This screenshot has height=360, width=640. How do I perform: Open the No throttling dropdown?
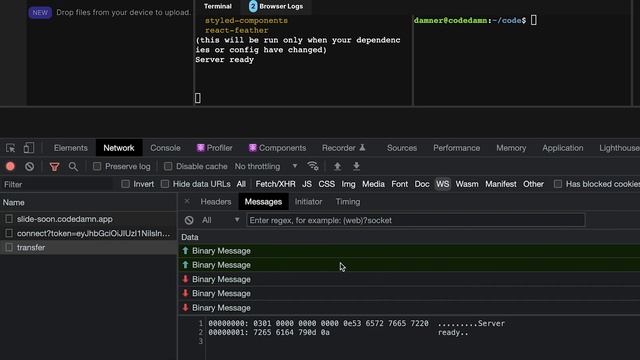point(266,167)
